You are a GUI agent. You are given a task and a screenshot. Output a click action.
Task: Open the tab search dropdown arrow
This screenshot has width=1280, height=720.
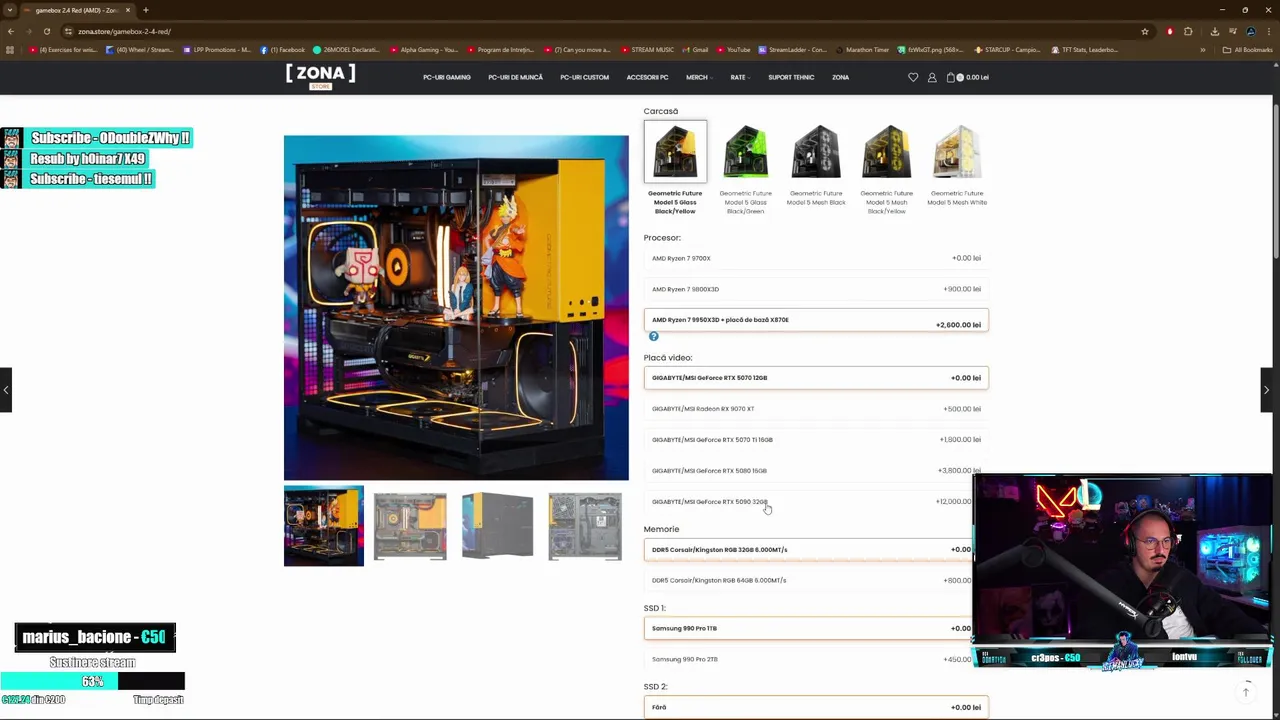pyautogui.click(x=10, y=10)
